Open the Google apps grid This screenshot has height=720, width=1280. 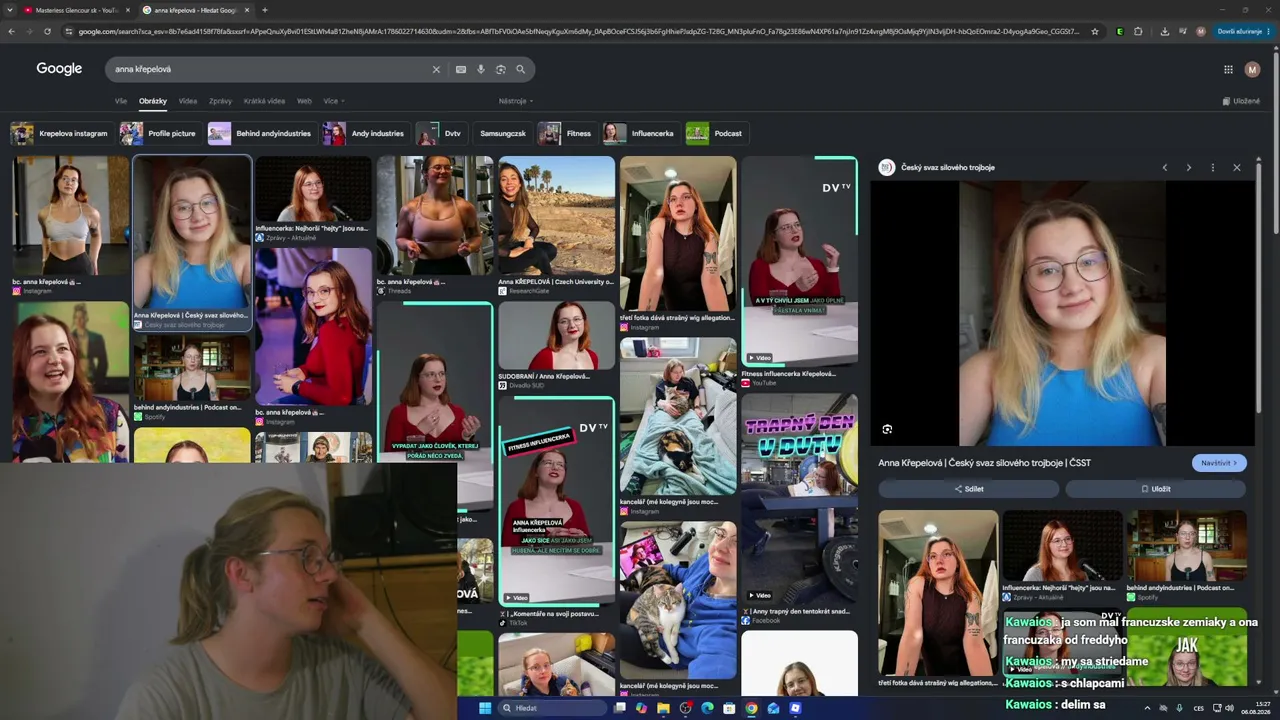1228,69
